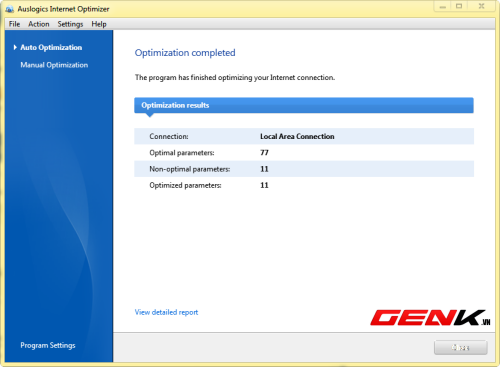Viewport: 500px width, 367px height.
Task: Click the Local Area Connection value
Action: coord(297,136)
